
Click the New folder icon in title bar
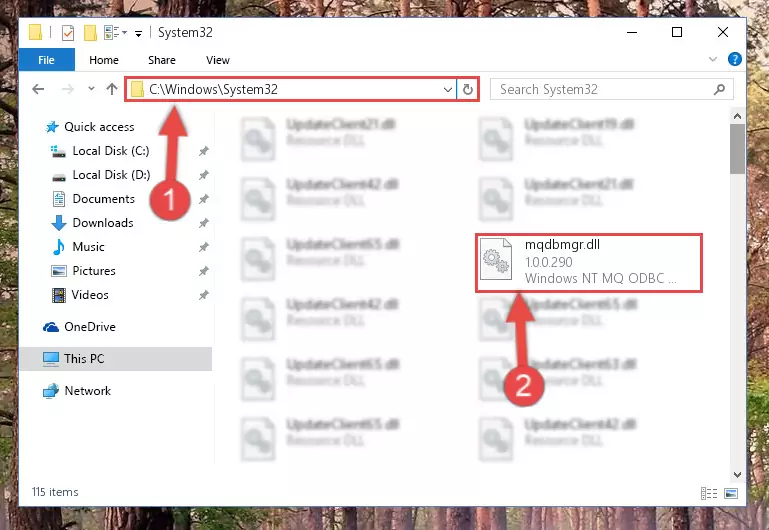[x=90, y=33]
